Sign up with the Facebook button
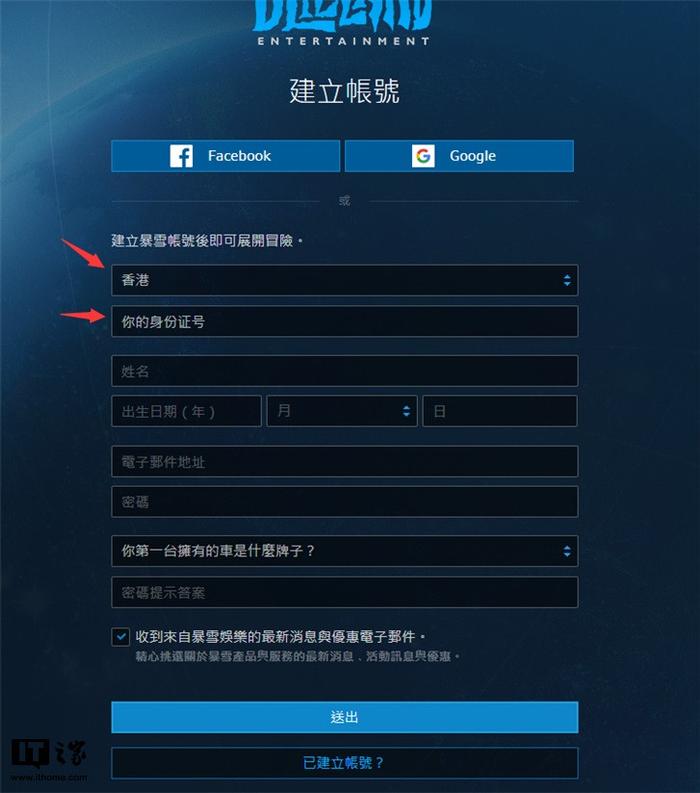The width and height of the screenshot is (700, 793). point(226,156)
